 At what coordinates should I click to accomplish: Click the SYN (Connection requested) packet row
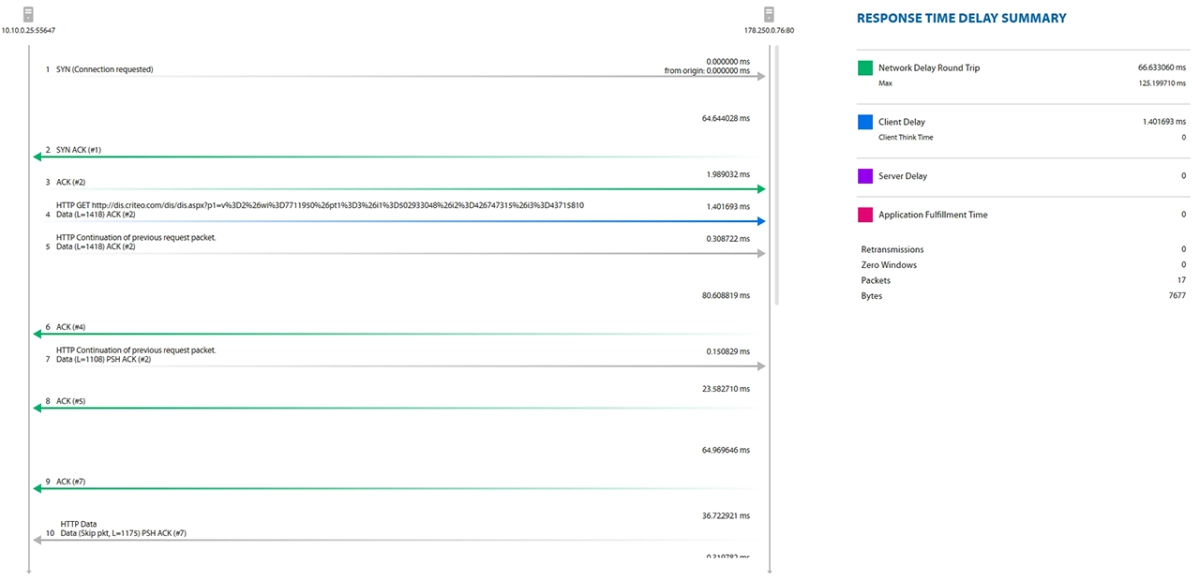click(400, 72)
